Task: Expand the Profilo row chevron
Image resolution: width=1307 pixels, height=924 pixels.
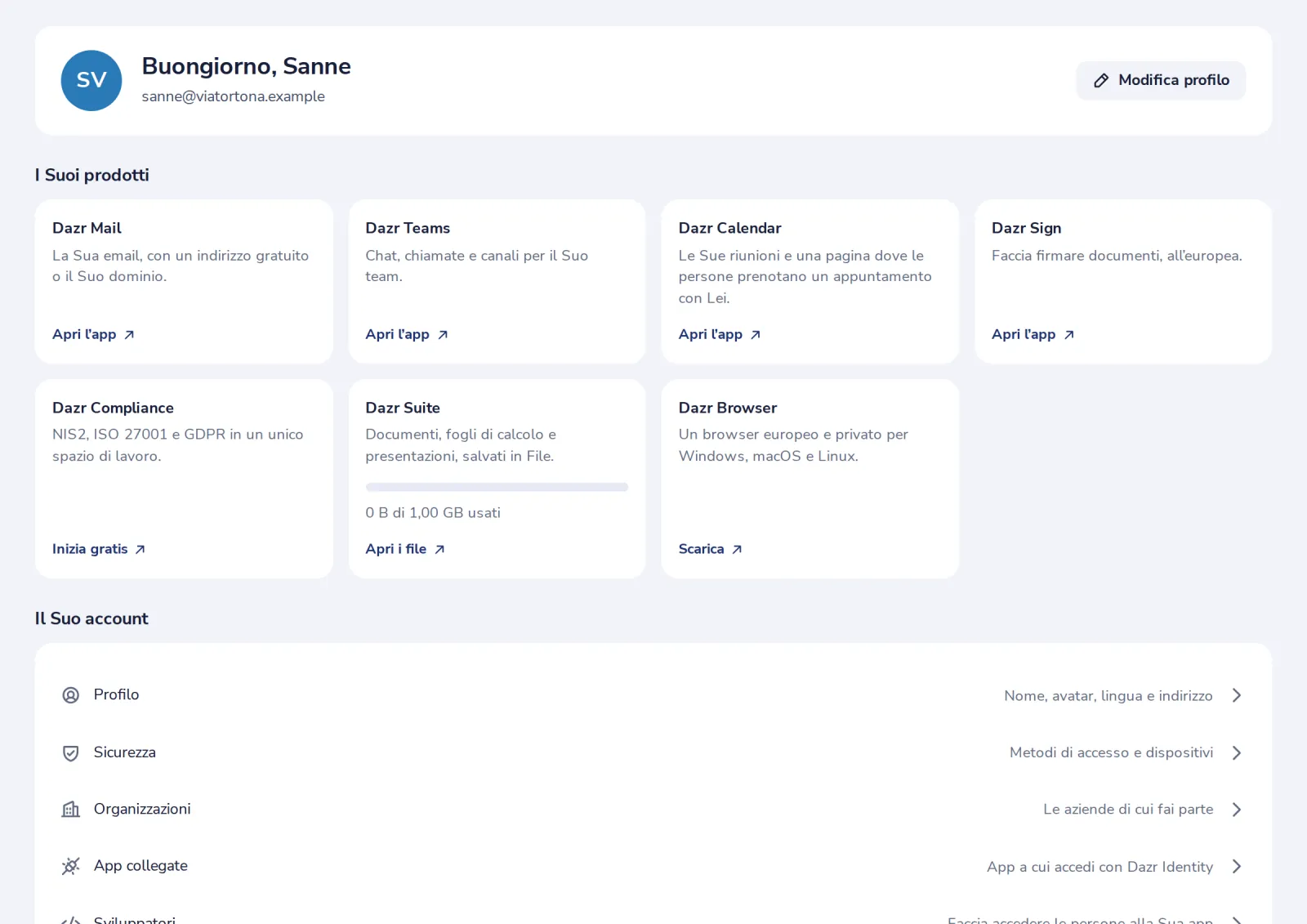Action: point(1237,695)
